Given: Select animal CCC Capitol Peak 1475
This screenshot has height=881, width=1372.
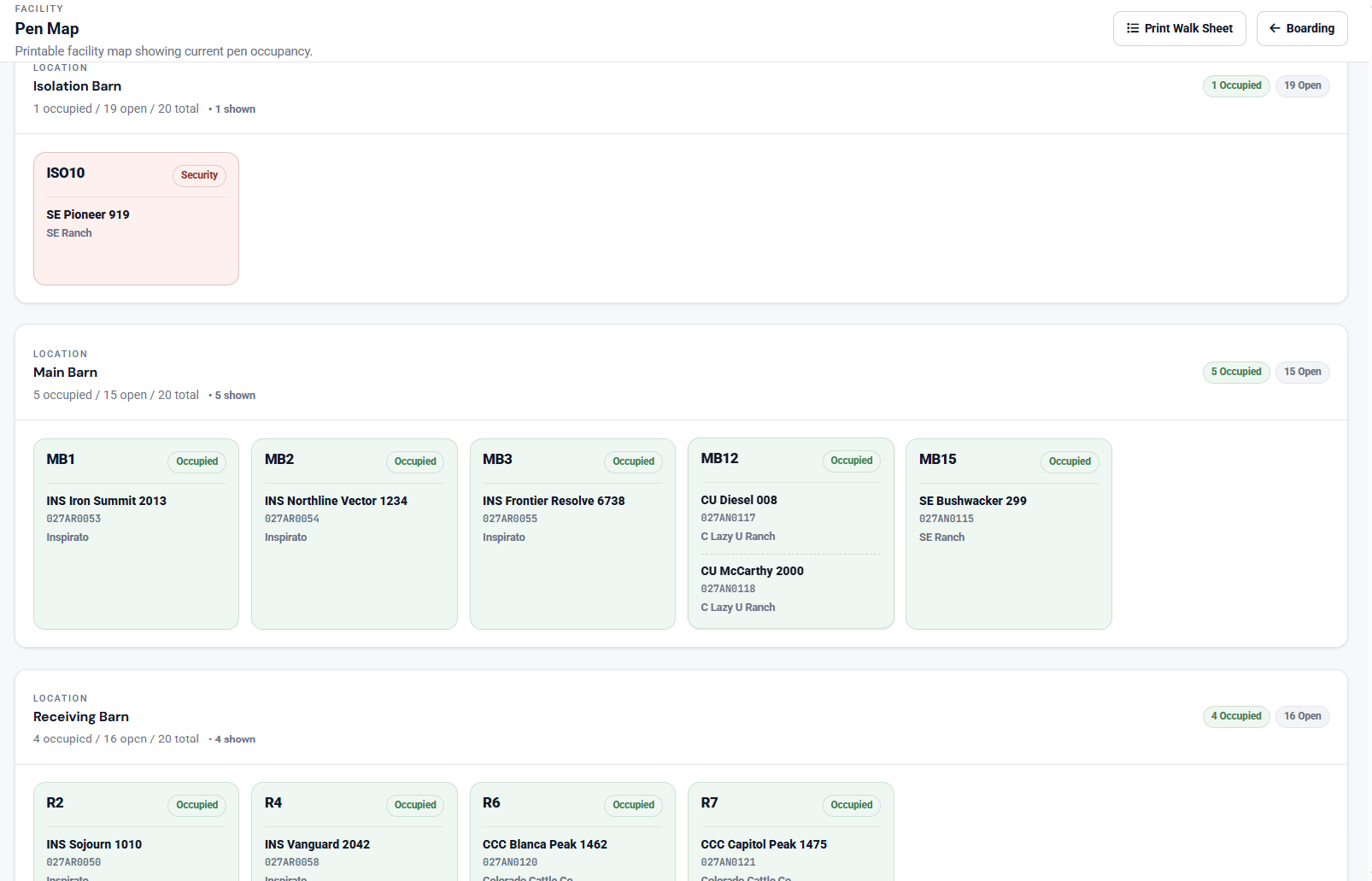Looking at the screenshot, I should point(764,844).
